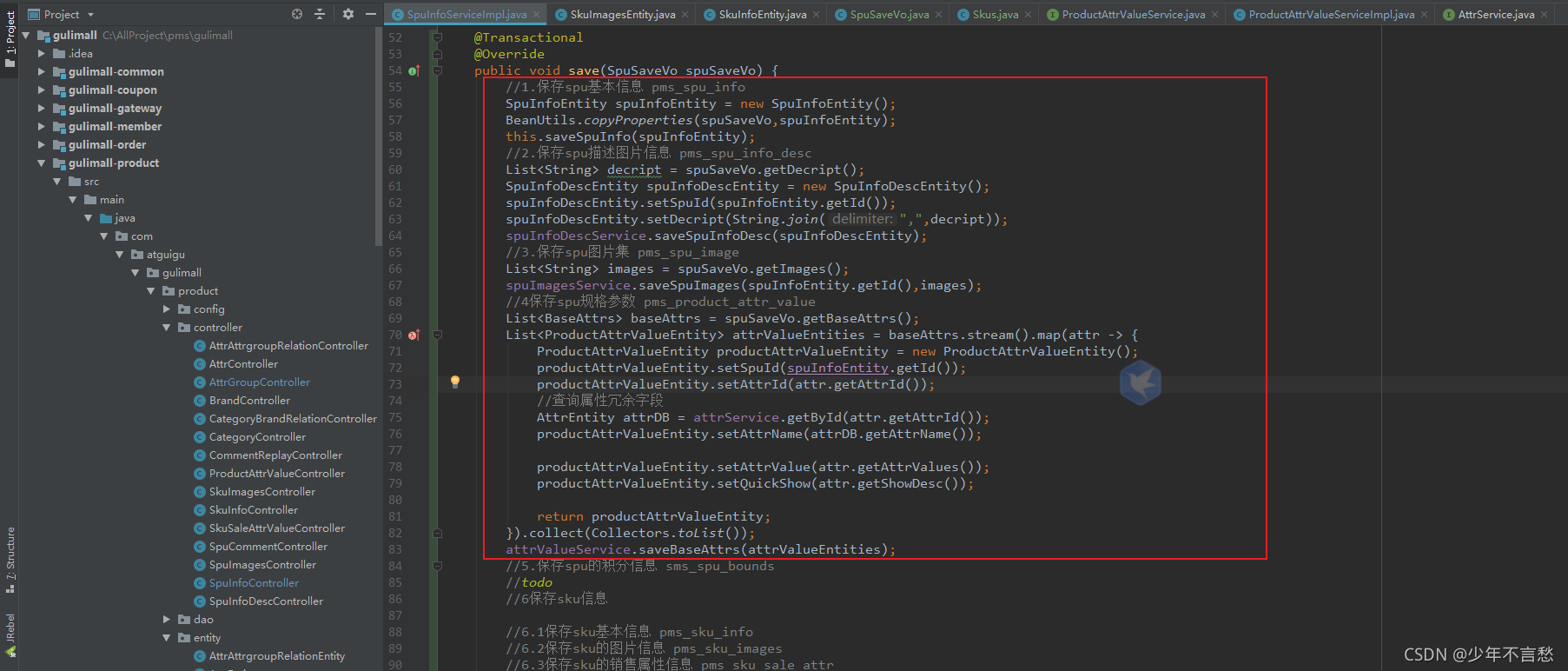Close the SpuSaveVo.java tab
This screenshot has height=671, width=1568.
pos(938,14)
